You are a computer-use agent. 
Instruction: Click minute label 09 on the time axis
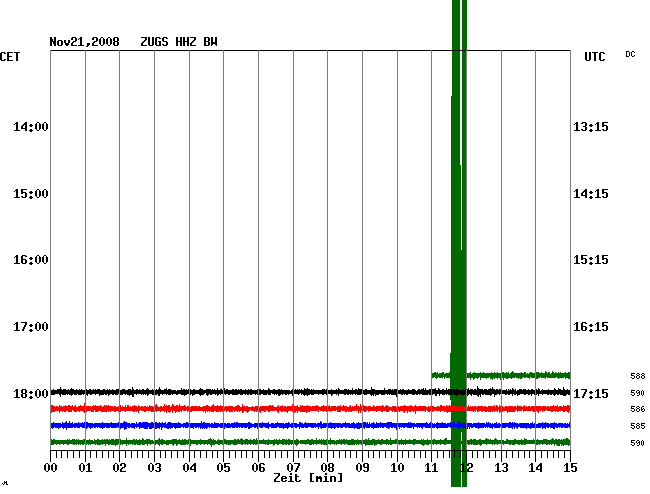[362, 468]
